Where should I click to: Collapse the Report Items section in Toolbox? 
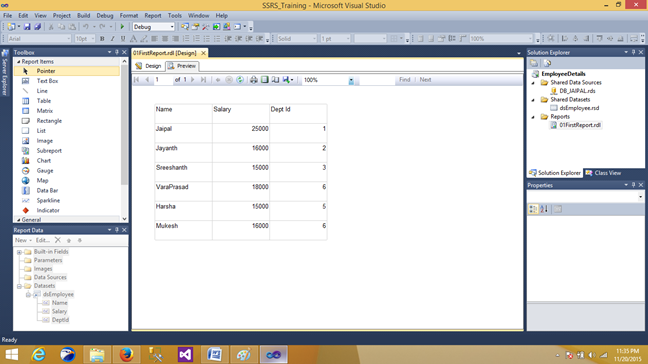pyautogui.click(x=18, y=62)
